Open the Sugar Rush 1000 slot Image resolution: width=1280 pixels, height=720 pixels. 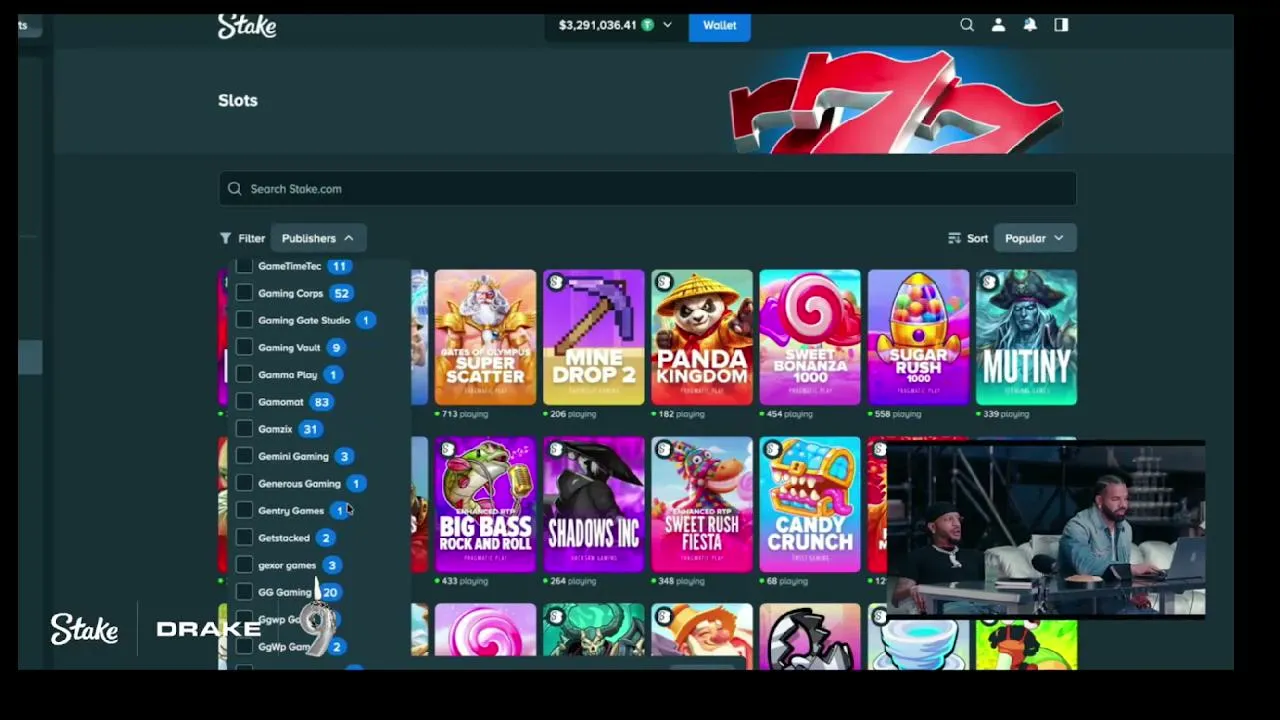[x=918, y=337]
